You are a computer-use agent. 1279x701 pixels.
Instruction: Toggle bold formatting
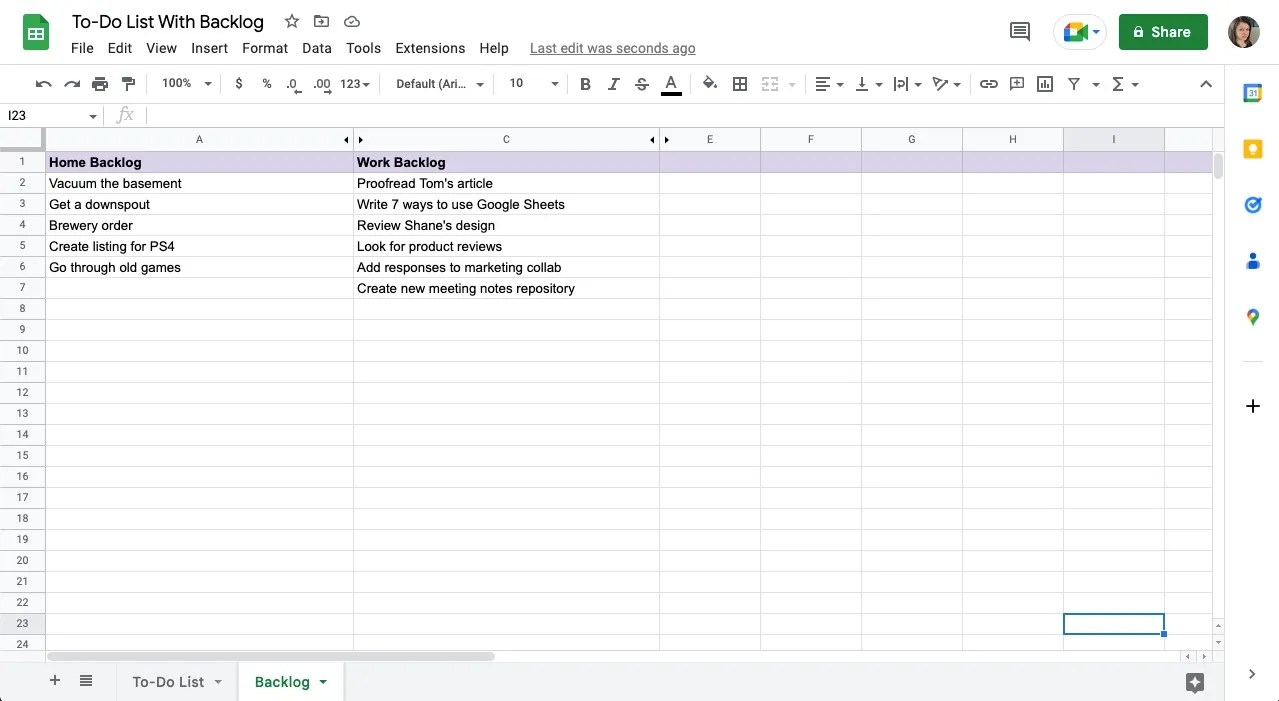585,84
